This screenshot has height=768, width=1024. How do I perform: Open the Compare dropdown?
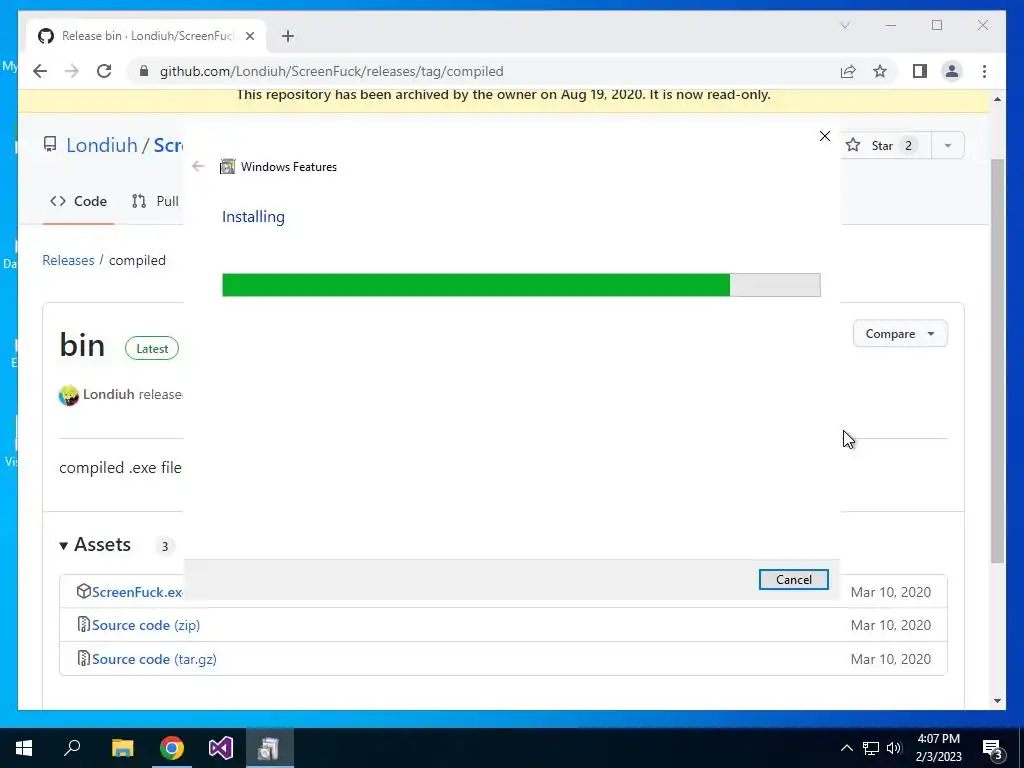[x=900, y=334]
